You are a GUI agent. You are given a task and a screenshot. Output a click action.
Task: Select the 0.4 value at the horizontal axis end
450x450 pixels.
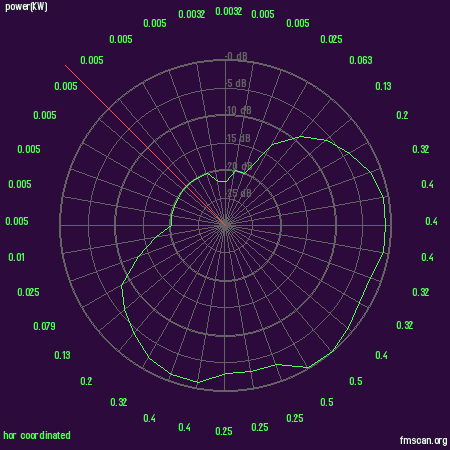coord(431,221)
